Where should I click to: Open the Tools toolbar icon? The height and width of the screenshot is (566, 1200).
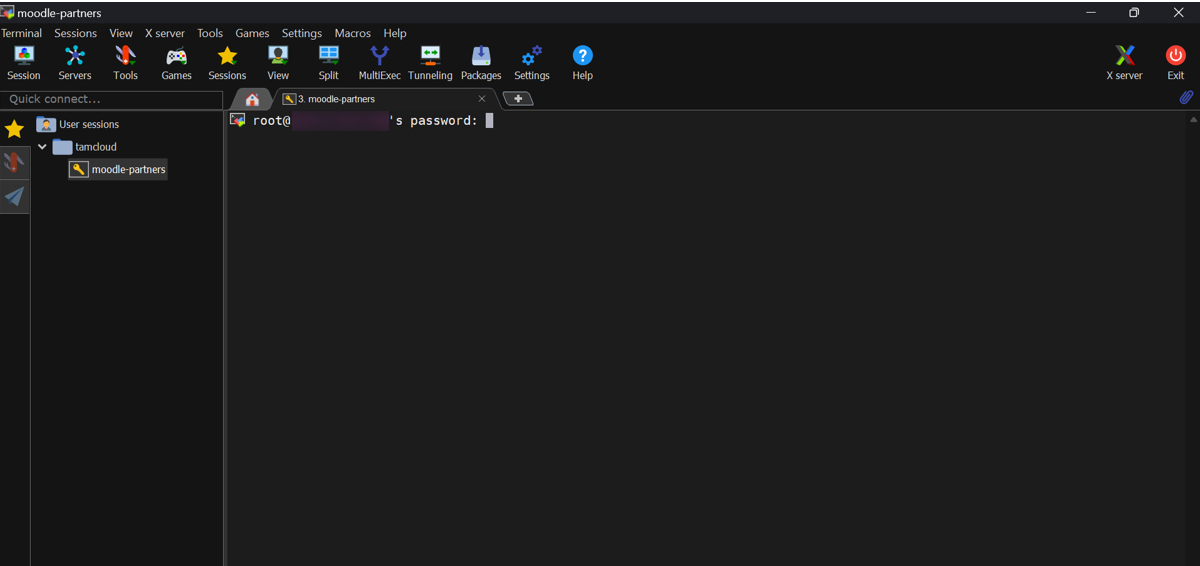pyautogui.click(x=125, y=62)
